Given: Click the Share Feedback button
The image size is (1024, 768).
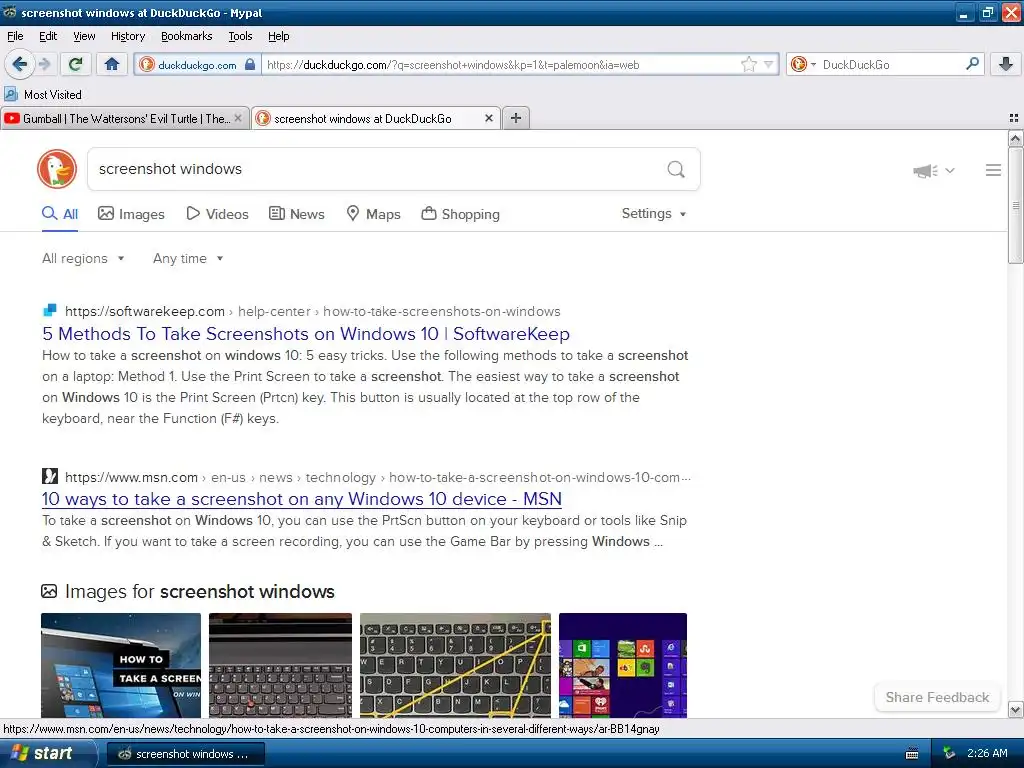Looking at the screenshot, I should (937, 697).
